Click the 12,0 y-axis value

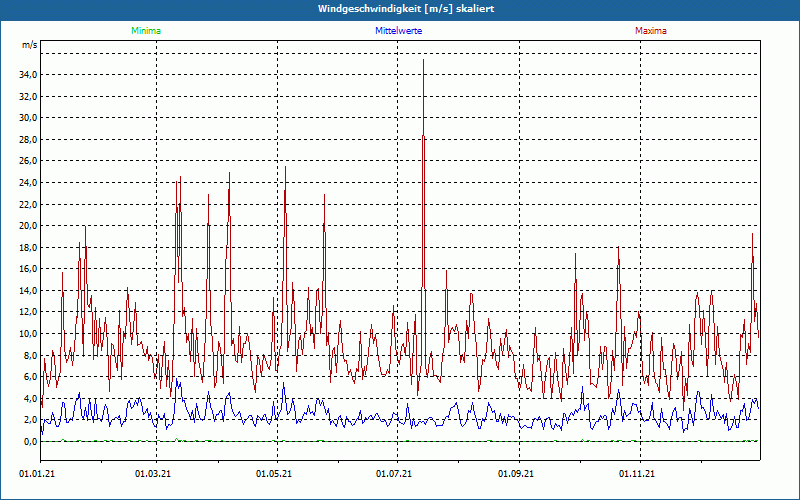(28, 312)
